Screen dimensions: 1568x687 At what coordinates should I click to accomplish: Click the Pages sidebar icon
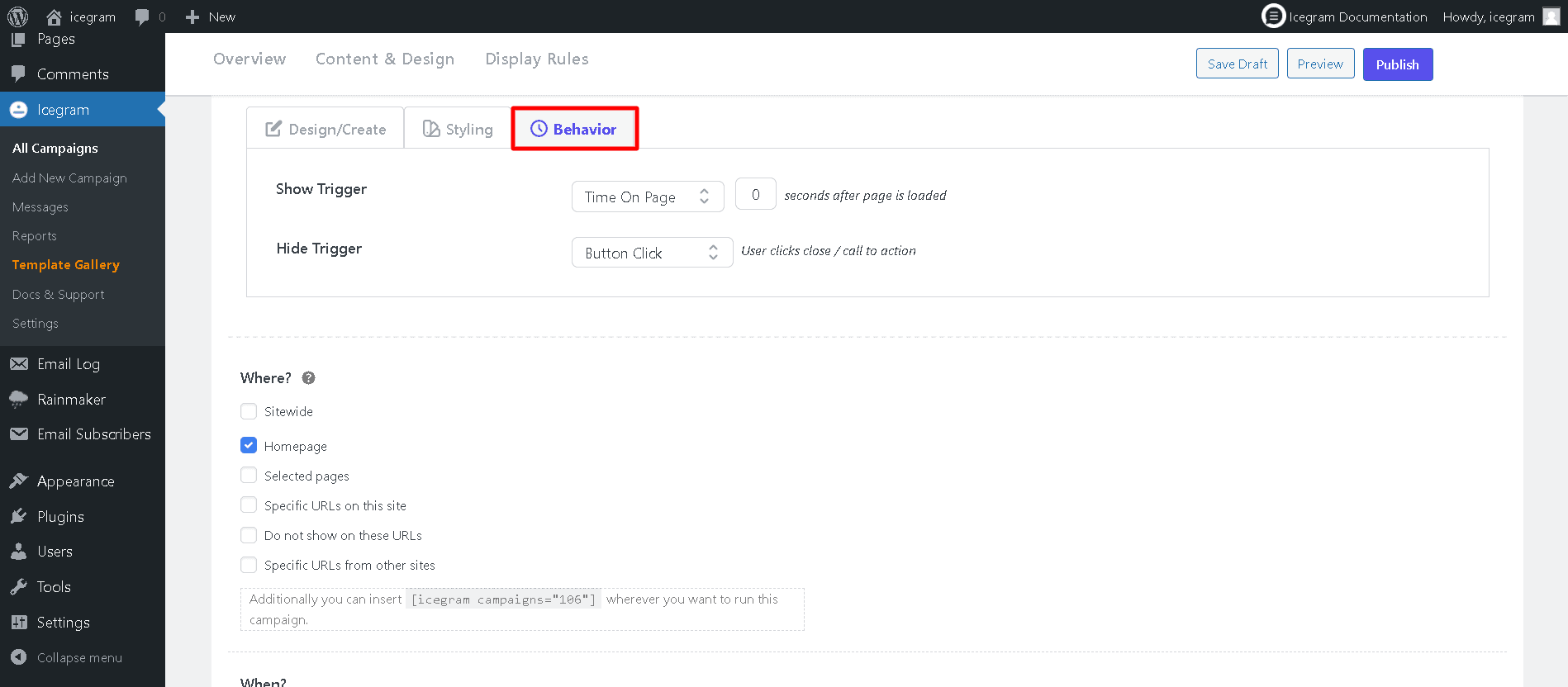point(18,39)
